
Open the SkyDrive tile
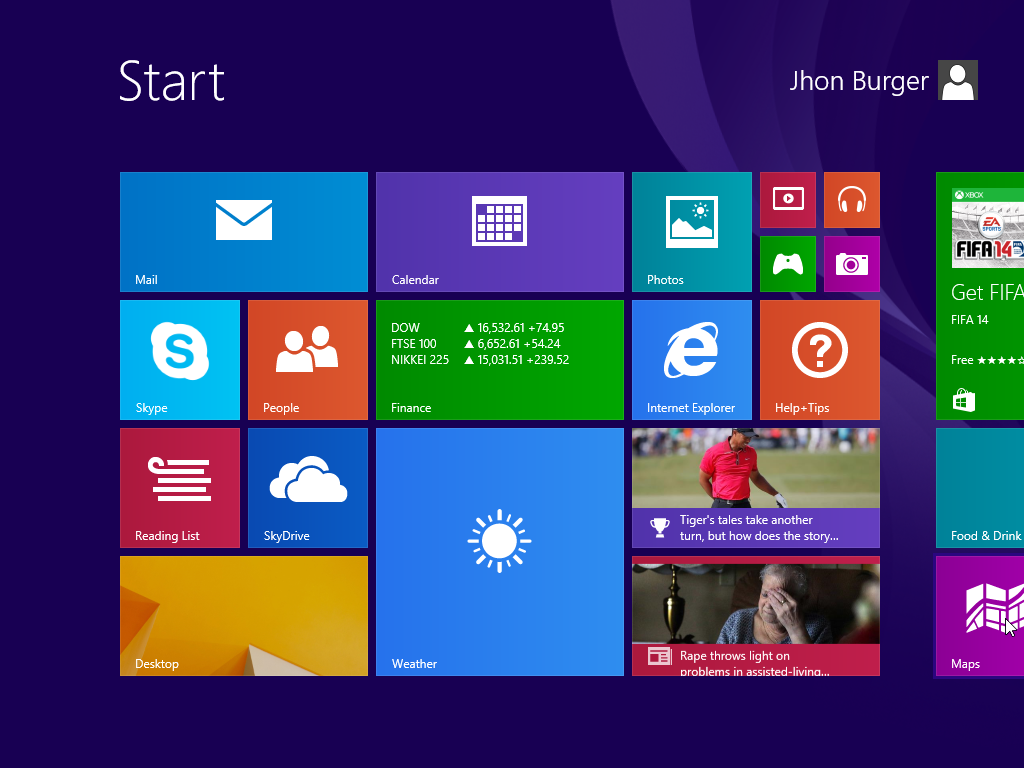[308, 488]
